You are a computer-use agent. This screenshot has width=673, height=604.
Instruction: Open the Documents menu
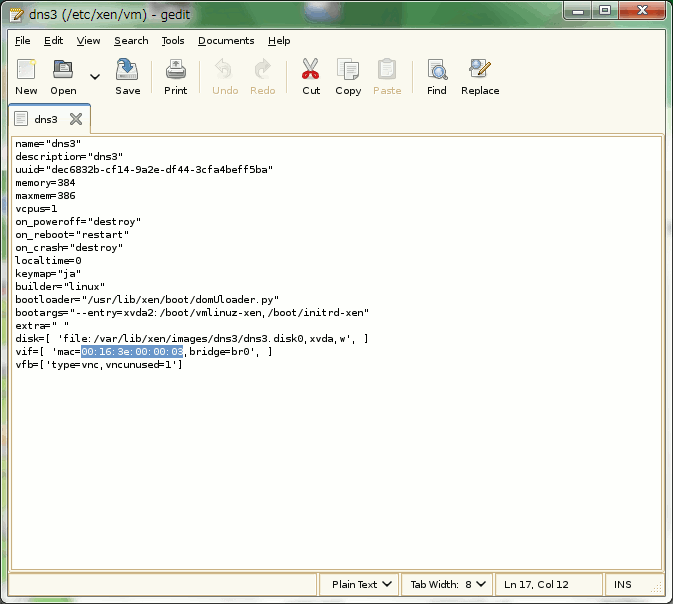pos(226,40)
